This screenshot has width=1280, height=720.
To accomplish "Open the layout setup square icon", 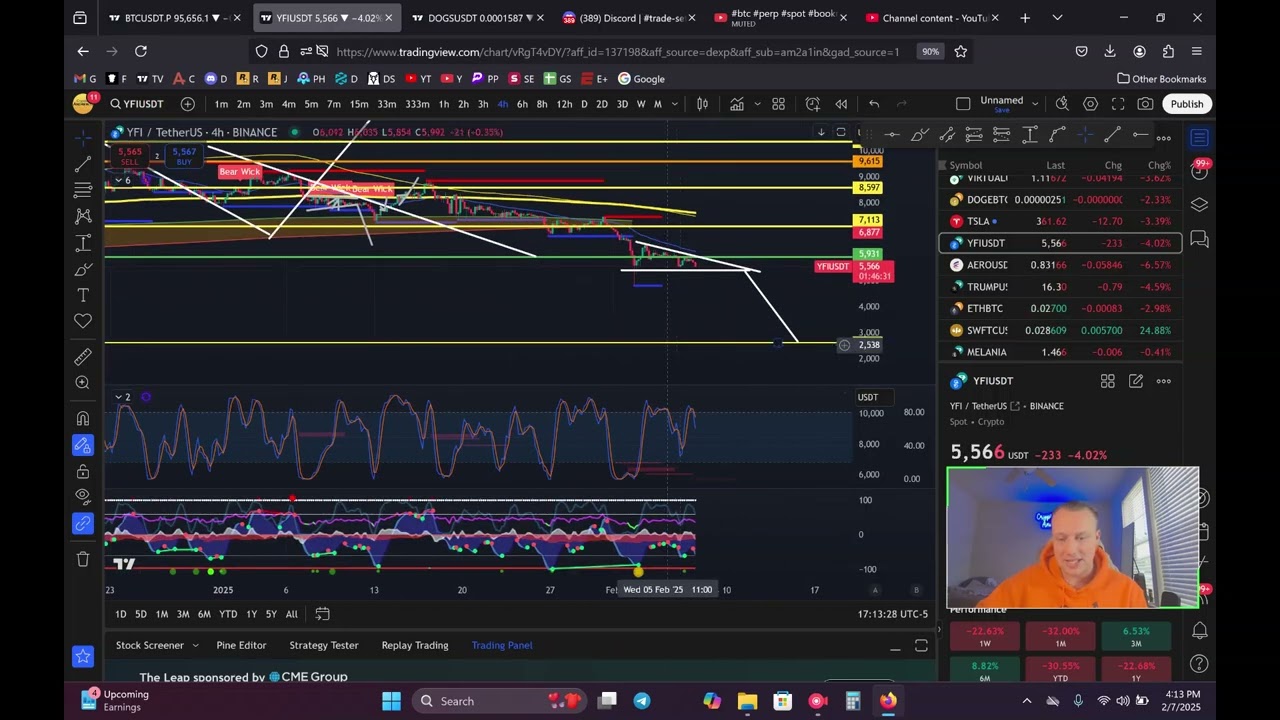I will coord(963,104).
